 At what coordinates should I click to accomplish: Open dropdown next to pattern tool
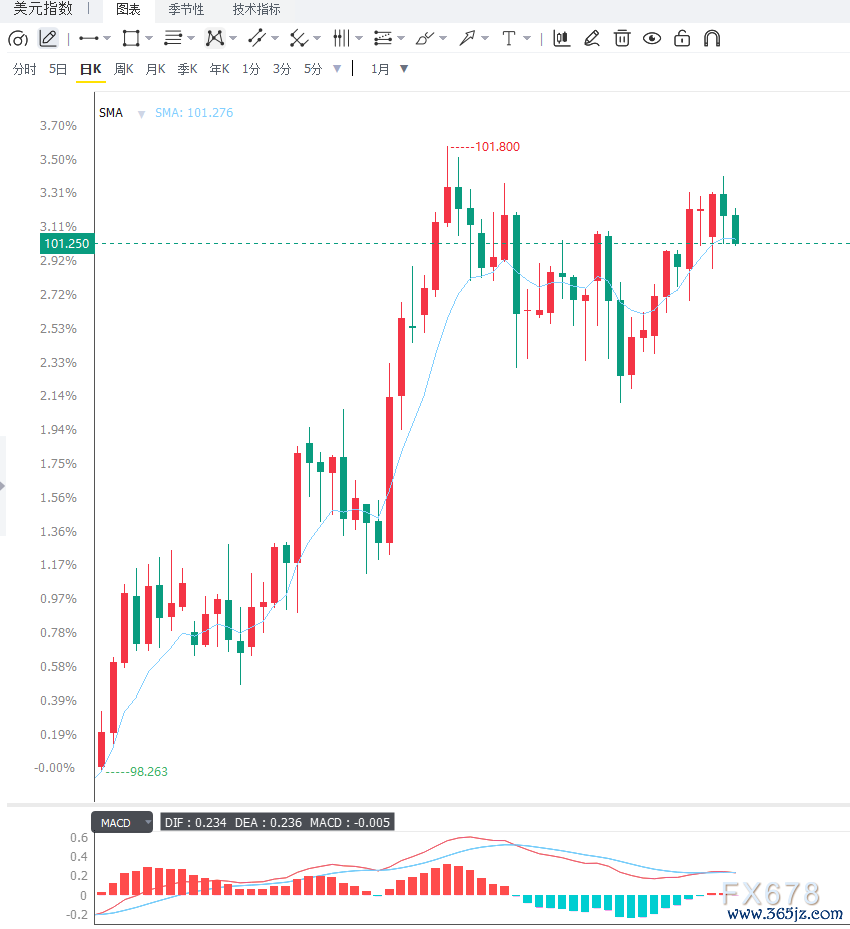coord(233,39)
